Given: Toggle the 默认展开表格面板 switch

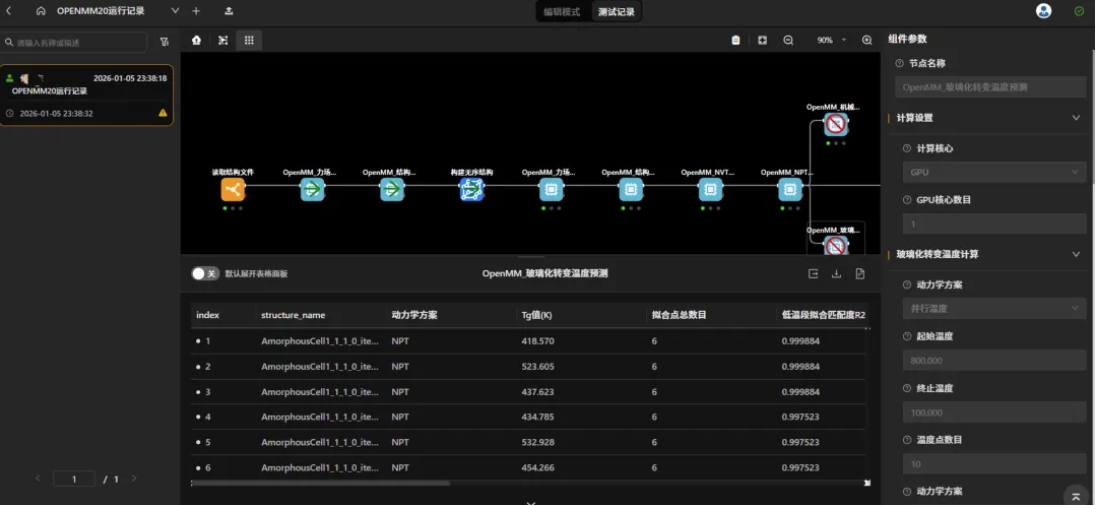Looking at the screenshot, I should click(205, 274).
